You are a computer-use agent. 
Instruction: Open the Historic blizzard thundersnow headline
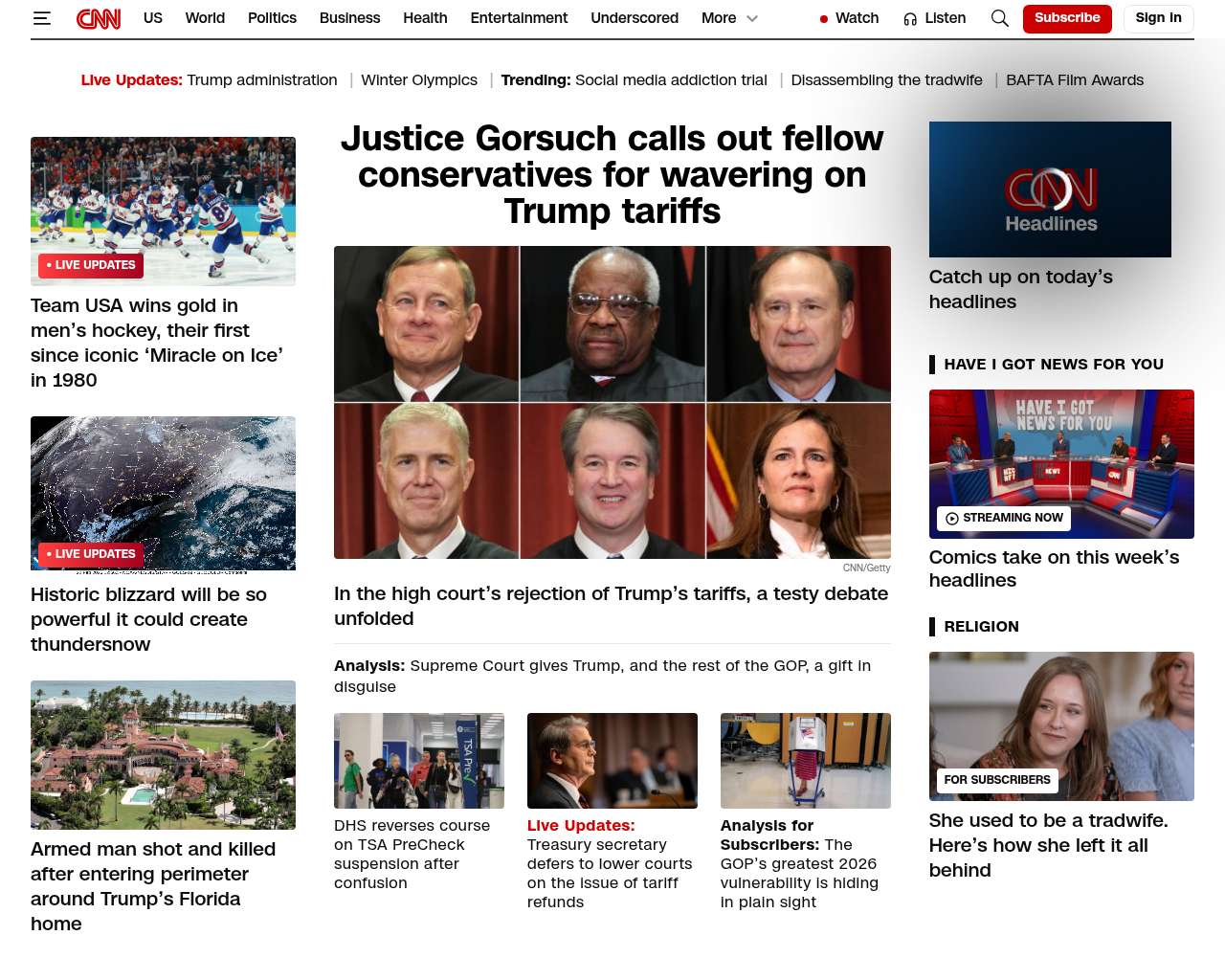[x=148, y=619]
